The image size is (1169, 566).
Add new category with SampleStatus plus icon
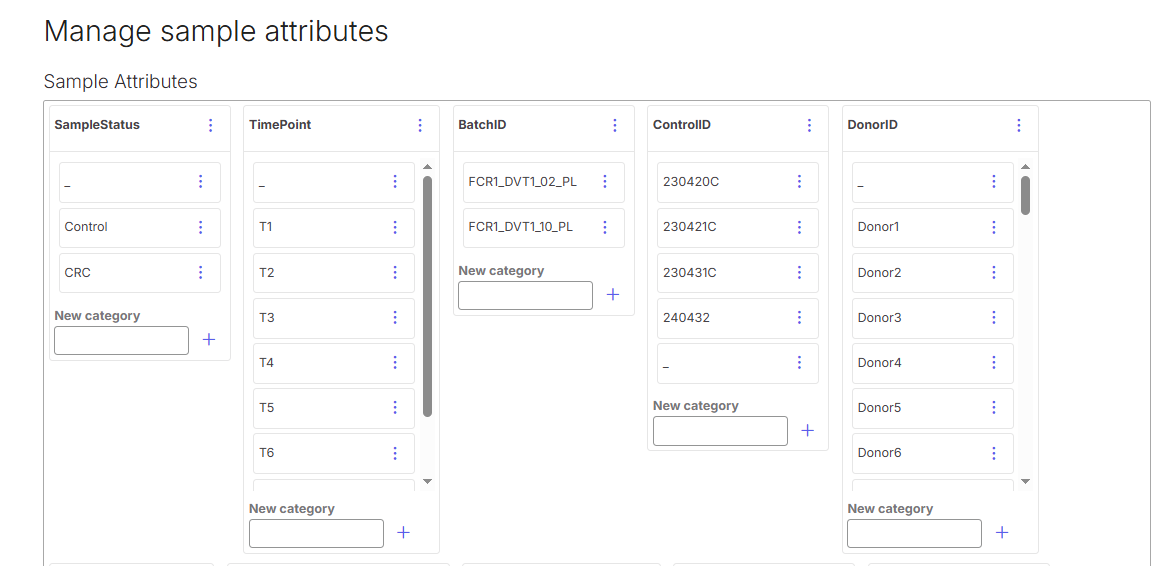[209, 339]
